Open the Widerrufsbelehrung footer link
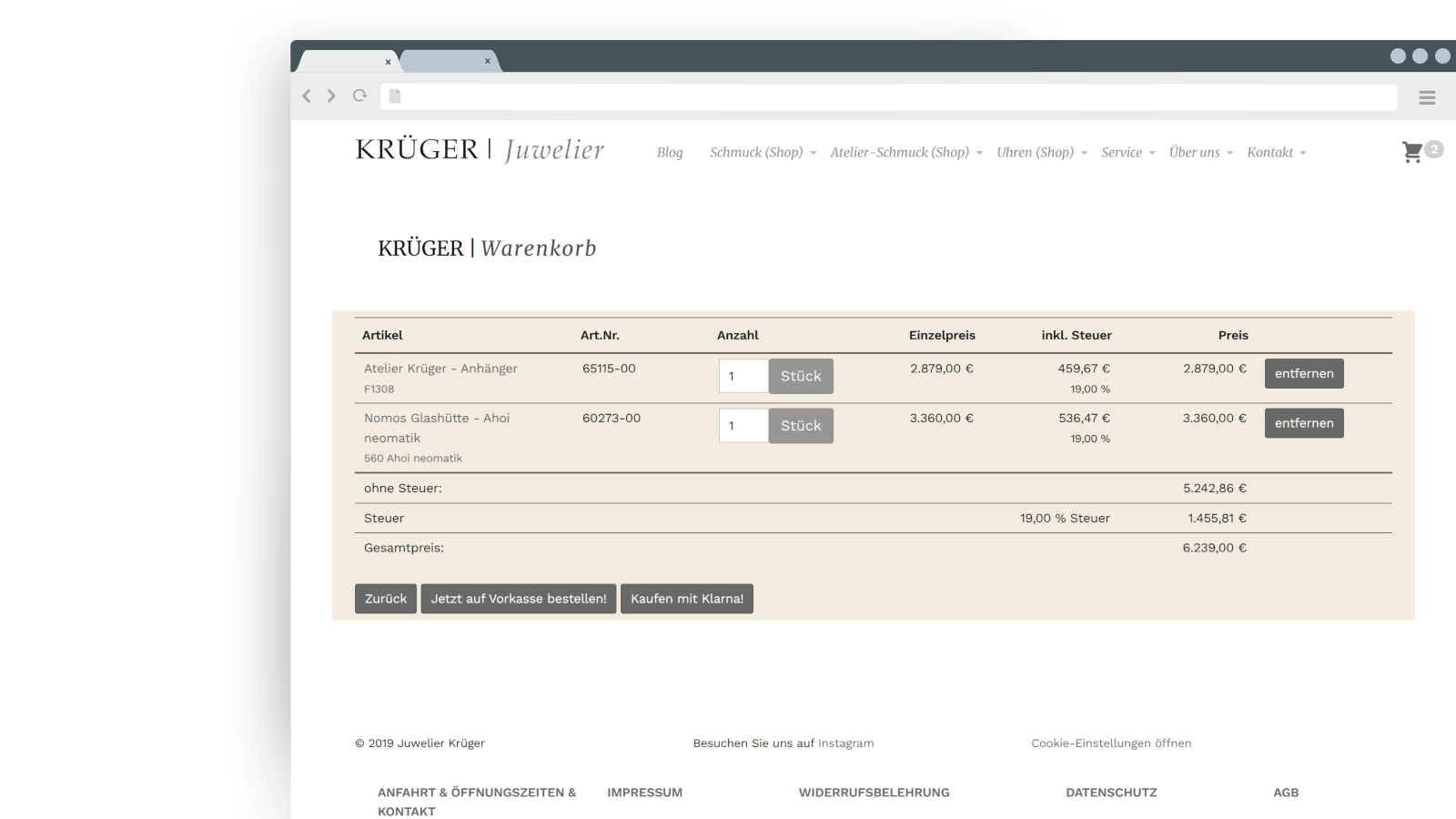This screenshot has height=819, width=1456. (875, 793)
